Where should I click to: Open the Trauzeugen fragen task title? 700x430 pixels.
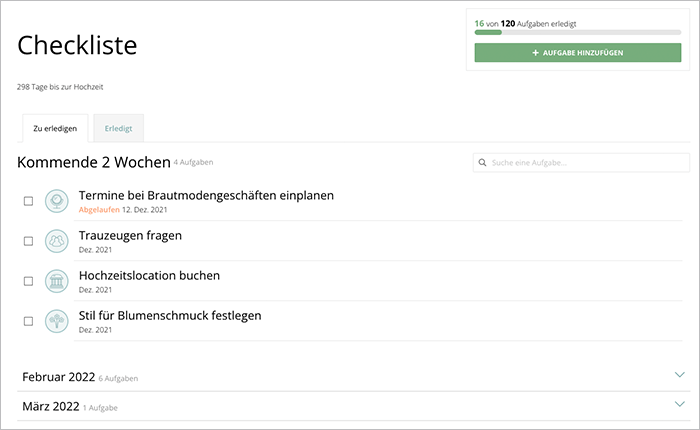pos(130,235)
